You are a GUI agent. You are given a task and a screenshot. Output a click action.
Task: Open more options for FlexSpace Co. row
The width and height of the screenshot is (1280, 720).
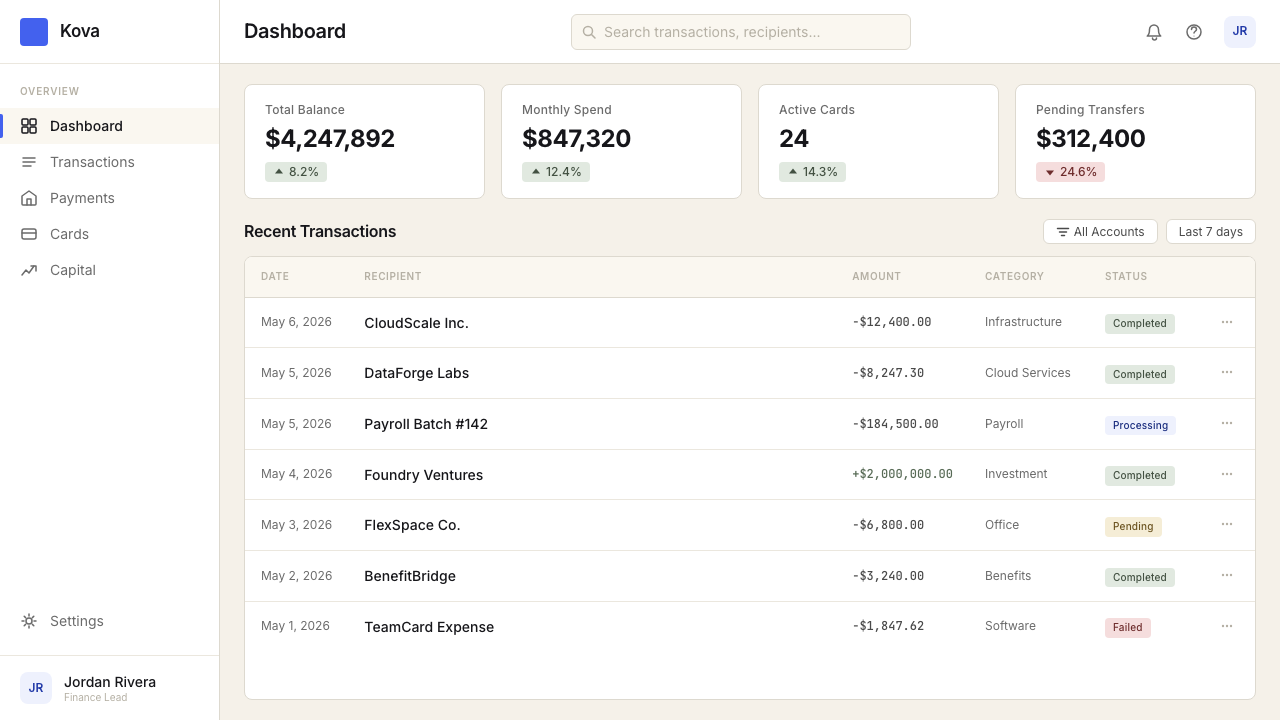1227,524
